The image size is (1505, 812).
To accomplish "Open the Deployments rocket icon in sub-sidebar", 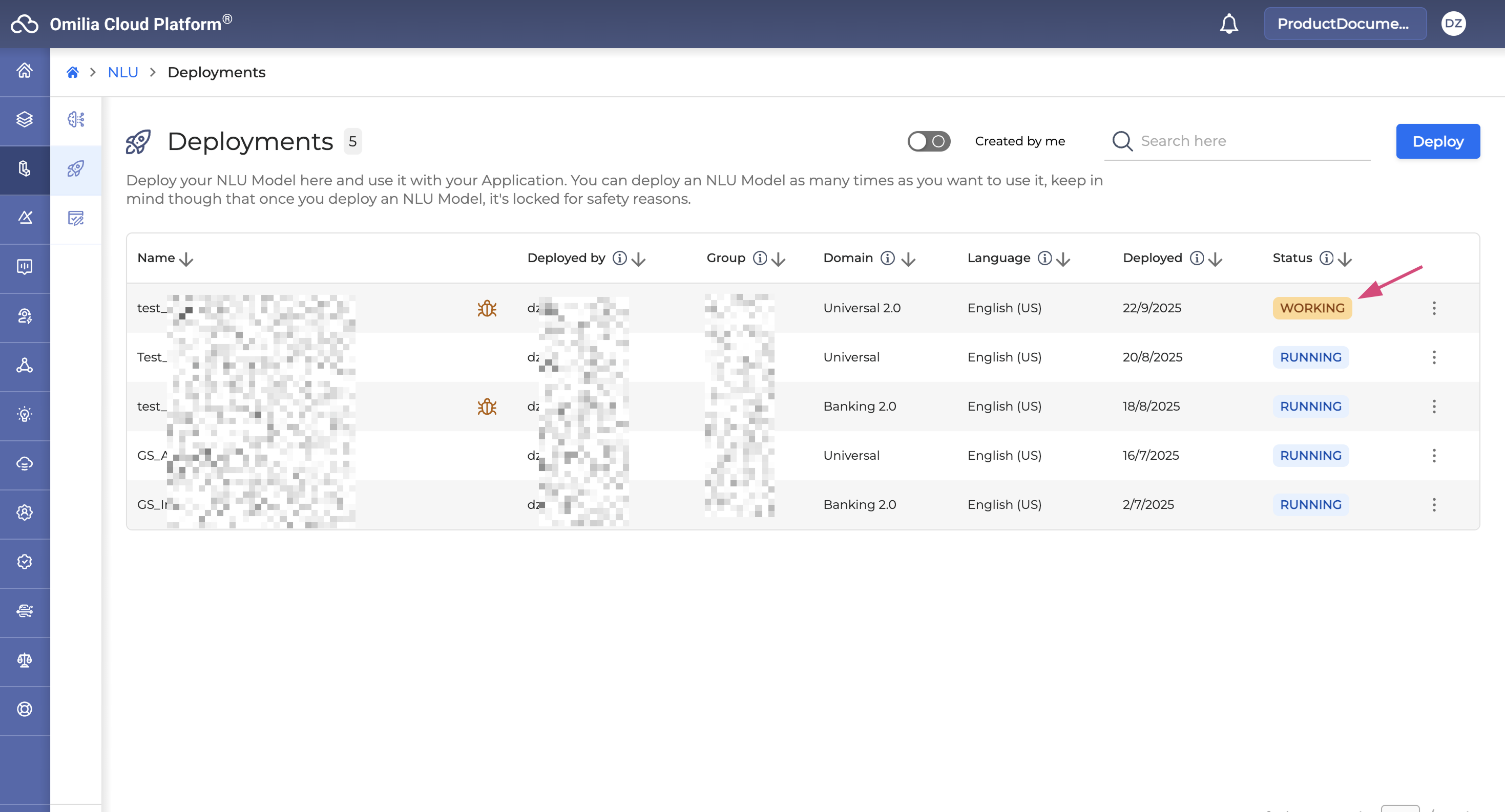I will 76,169.
